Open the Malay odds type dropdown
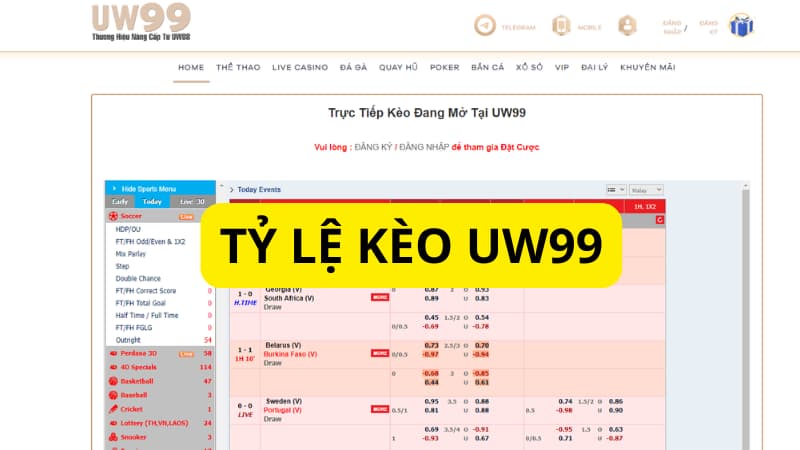 (x=646, y=190)
